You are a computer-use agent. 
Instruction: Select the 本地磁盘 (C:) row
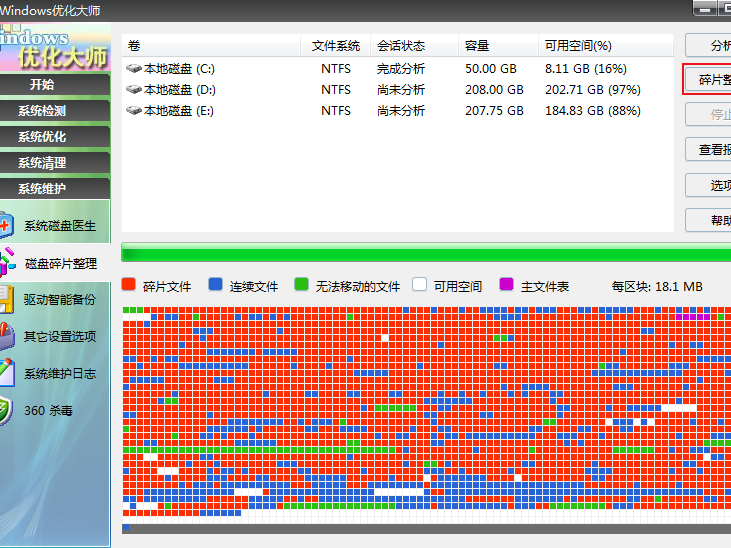(x=398, y=69)
